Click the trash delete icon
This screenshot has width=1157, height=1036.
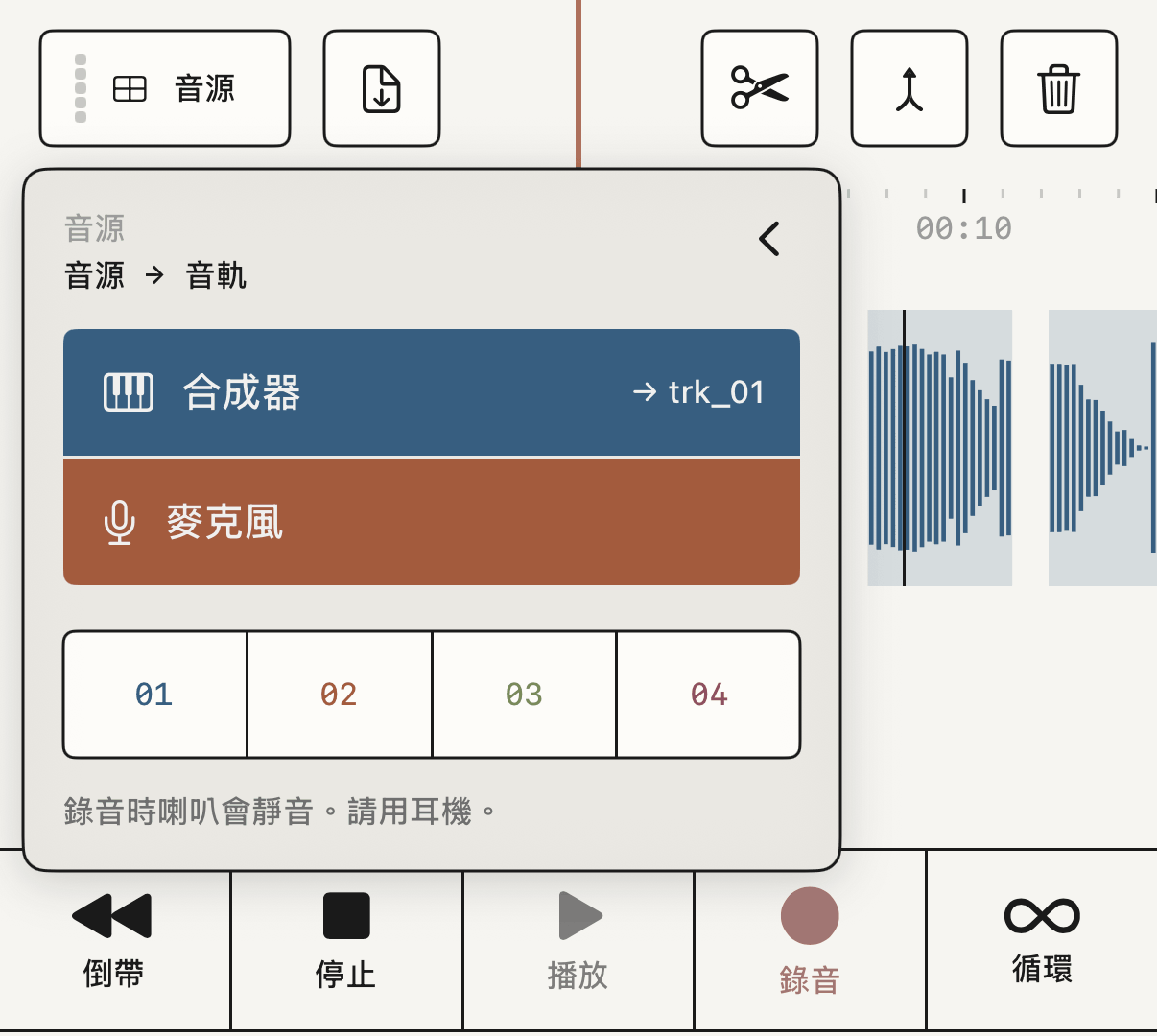tap(1059, 88)
